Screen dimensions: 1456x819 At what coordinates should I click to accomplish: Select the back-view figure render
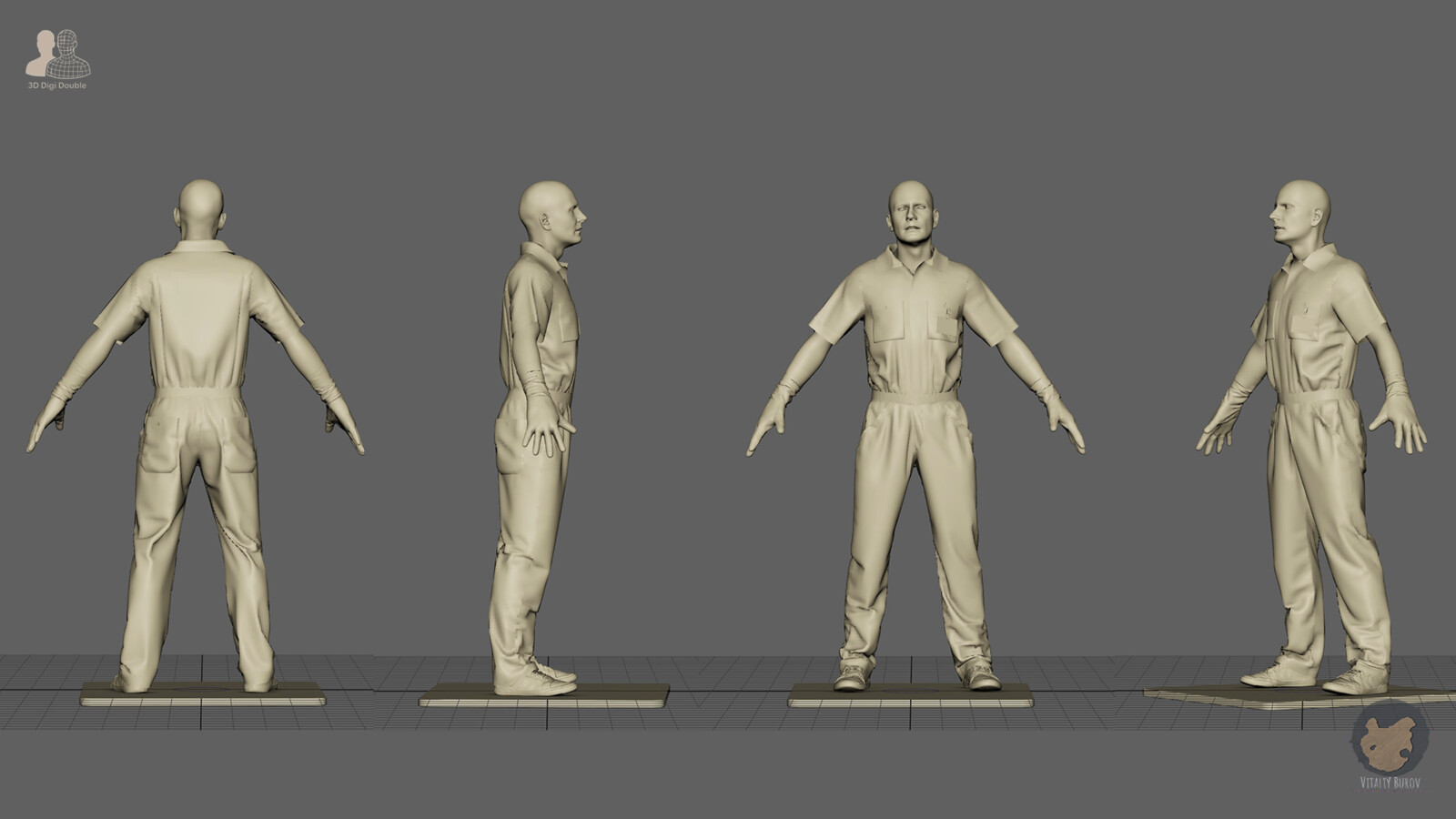(x=196, y=437)
